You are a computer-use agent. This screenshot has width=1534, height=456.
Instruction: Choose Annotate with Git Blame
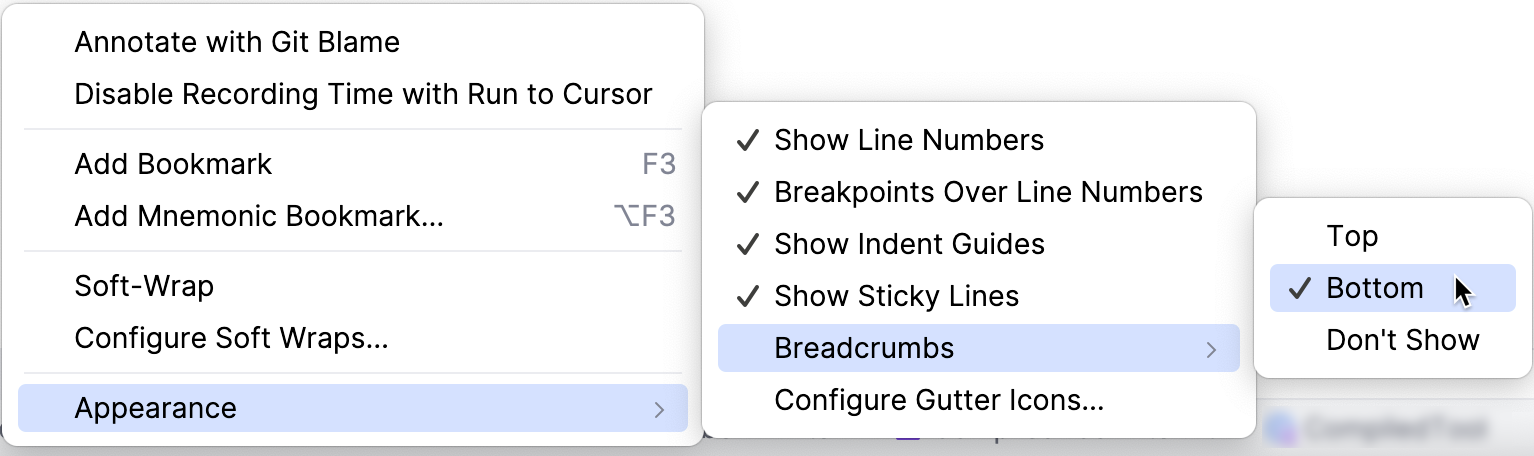click(237, 42)
